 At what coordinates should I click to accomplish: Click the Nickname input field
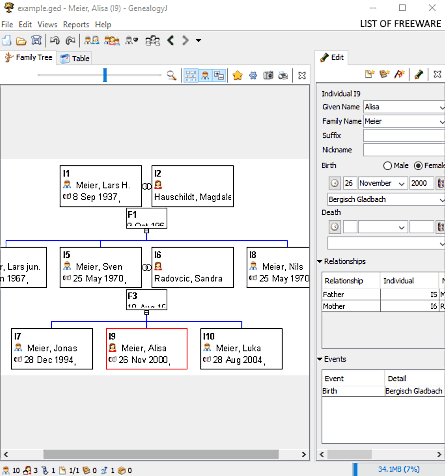pyautogui.click(x=404, y=150)
